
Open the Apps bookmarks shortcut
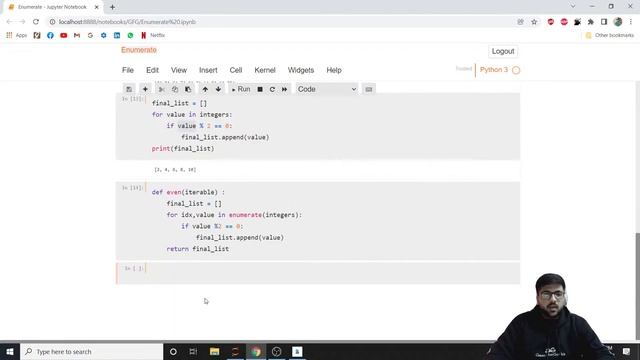click(x=16, y=36)
